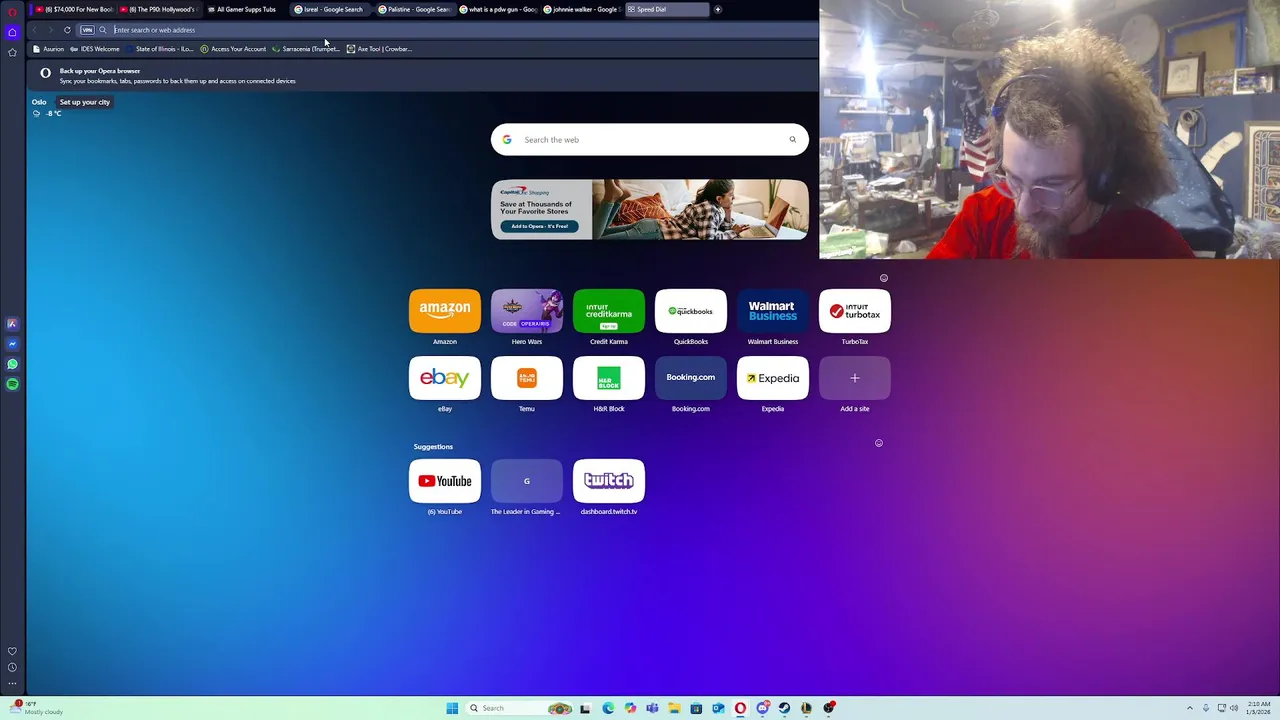Open the Opera menu logo
1280x720 pixels.
pyautogui.click(x=12, y=11)
